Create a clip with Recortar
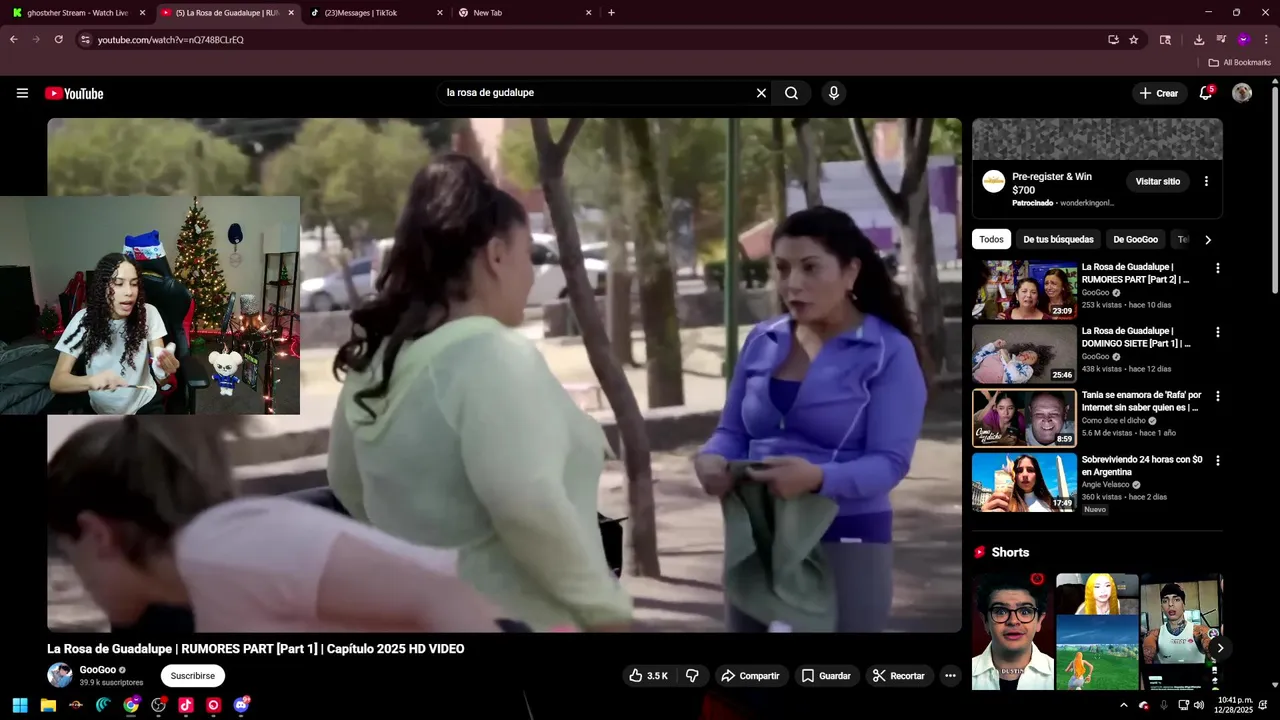This screenshot has width=1280, height=720. [898, 676]
